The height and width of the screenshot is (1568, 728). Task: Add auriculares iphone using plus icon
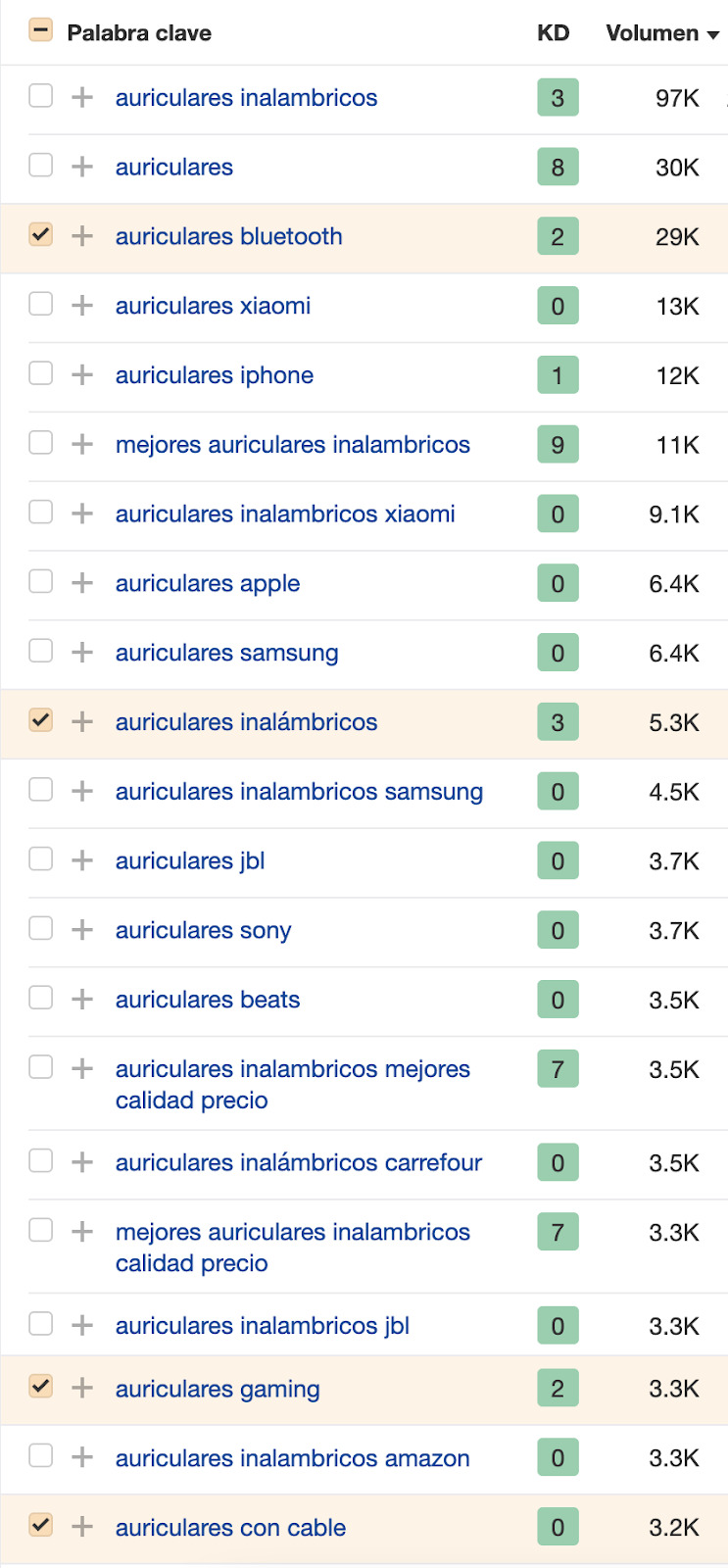[x=82, y=374]
